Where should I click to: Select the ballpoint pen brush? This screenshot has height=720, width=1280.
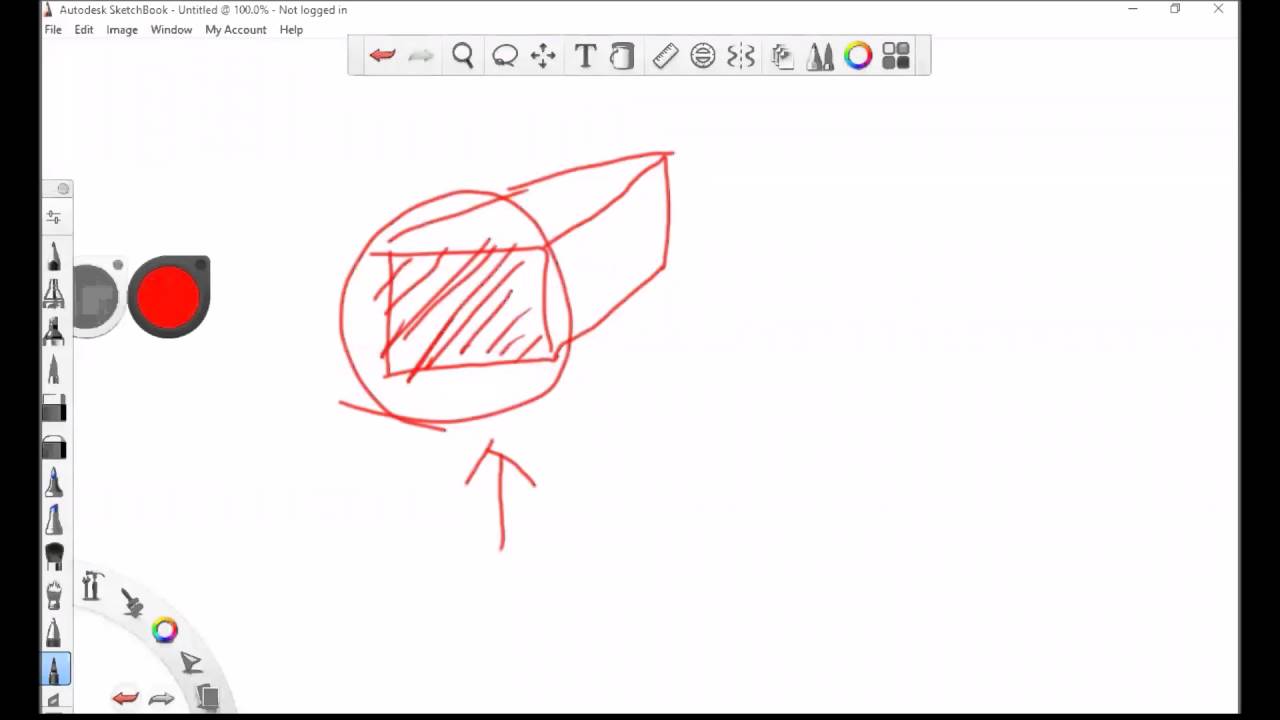[54, 369]
